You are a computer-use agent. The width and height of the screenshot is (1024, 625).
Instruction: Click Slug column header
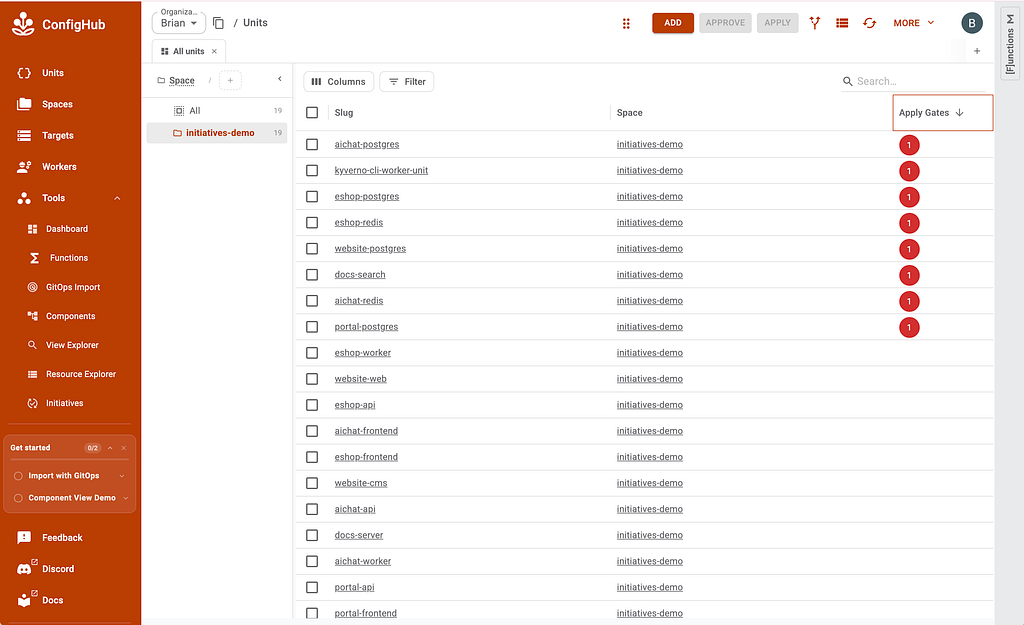point(344,112)
